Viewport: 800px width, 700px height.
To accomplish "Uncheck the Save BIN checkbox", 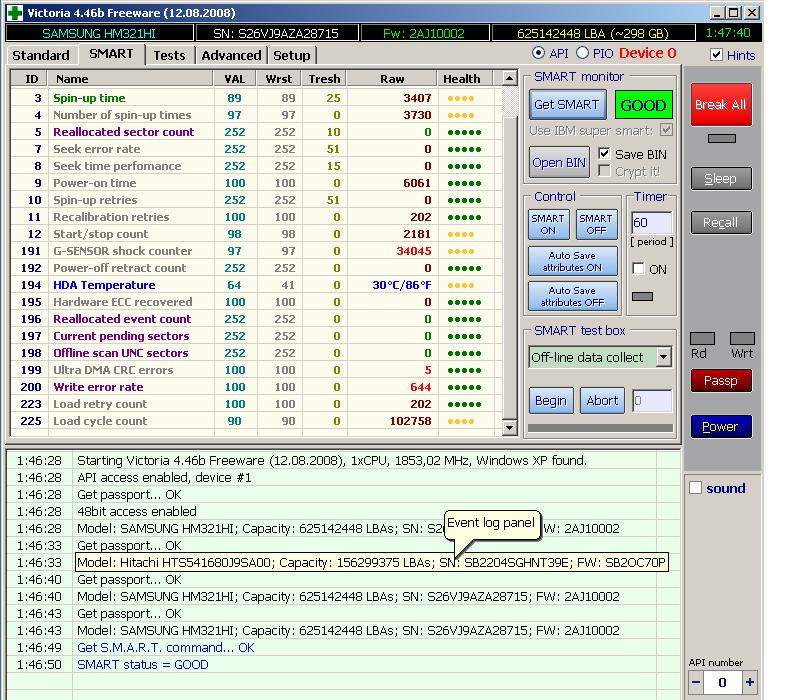I will [x=604, y=154].
